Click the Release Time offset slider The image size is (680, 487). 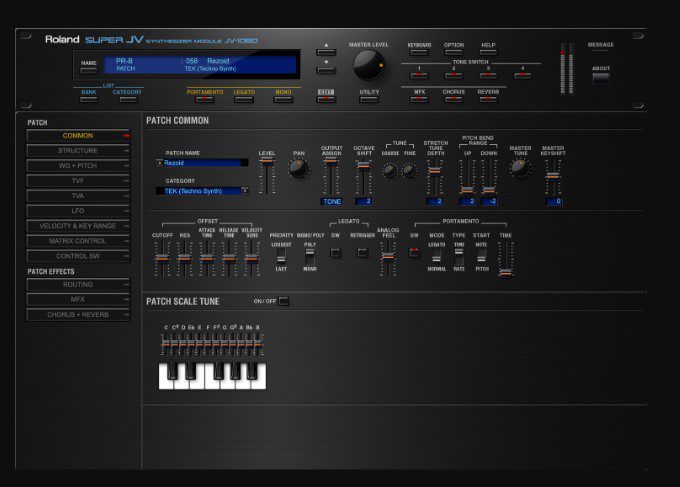click(x=229, y=259)
